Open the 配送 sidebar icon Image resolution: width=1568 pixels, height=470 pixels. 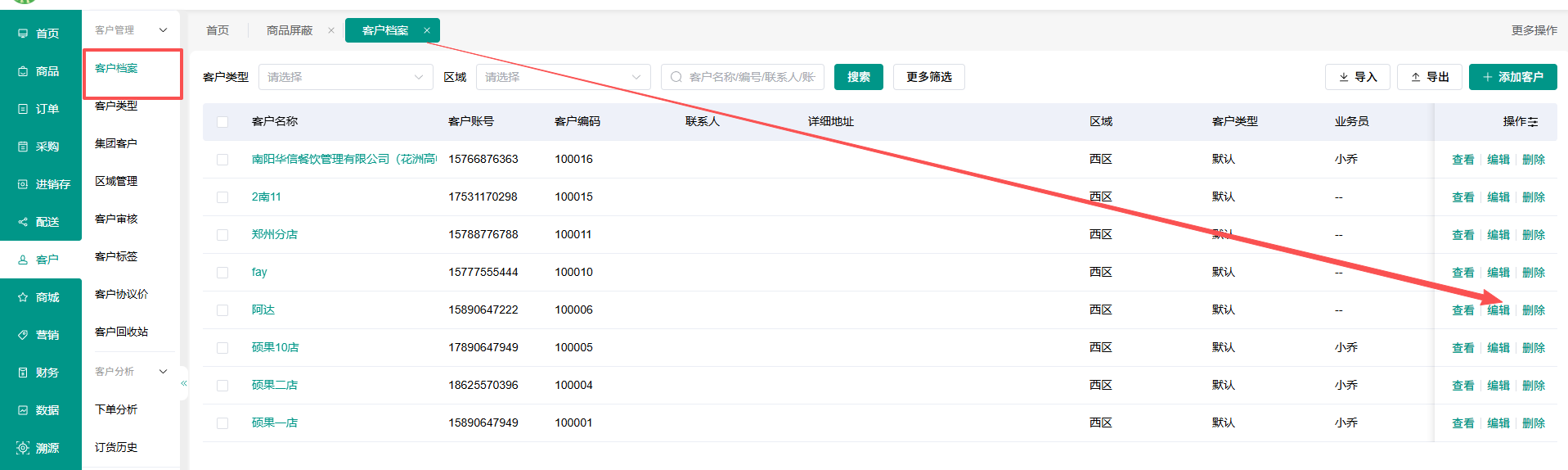(23, 222)
